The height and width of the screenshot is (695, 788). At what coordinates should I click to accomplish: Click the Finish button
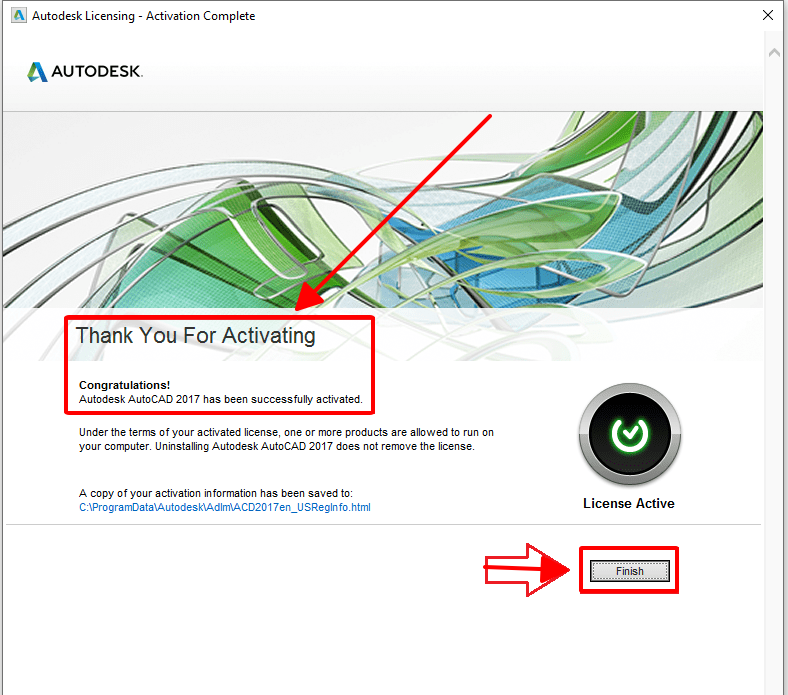tap(629, 571)
